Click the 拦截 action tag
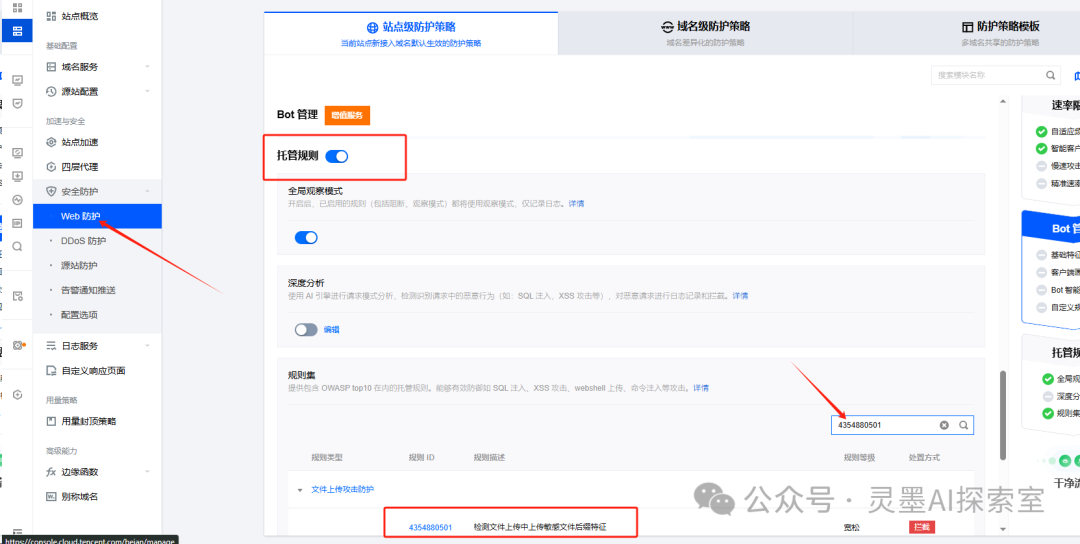Viewport: 1080px width, 544px height. click(922, 527)
